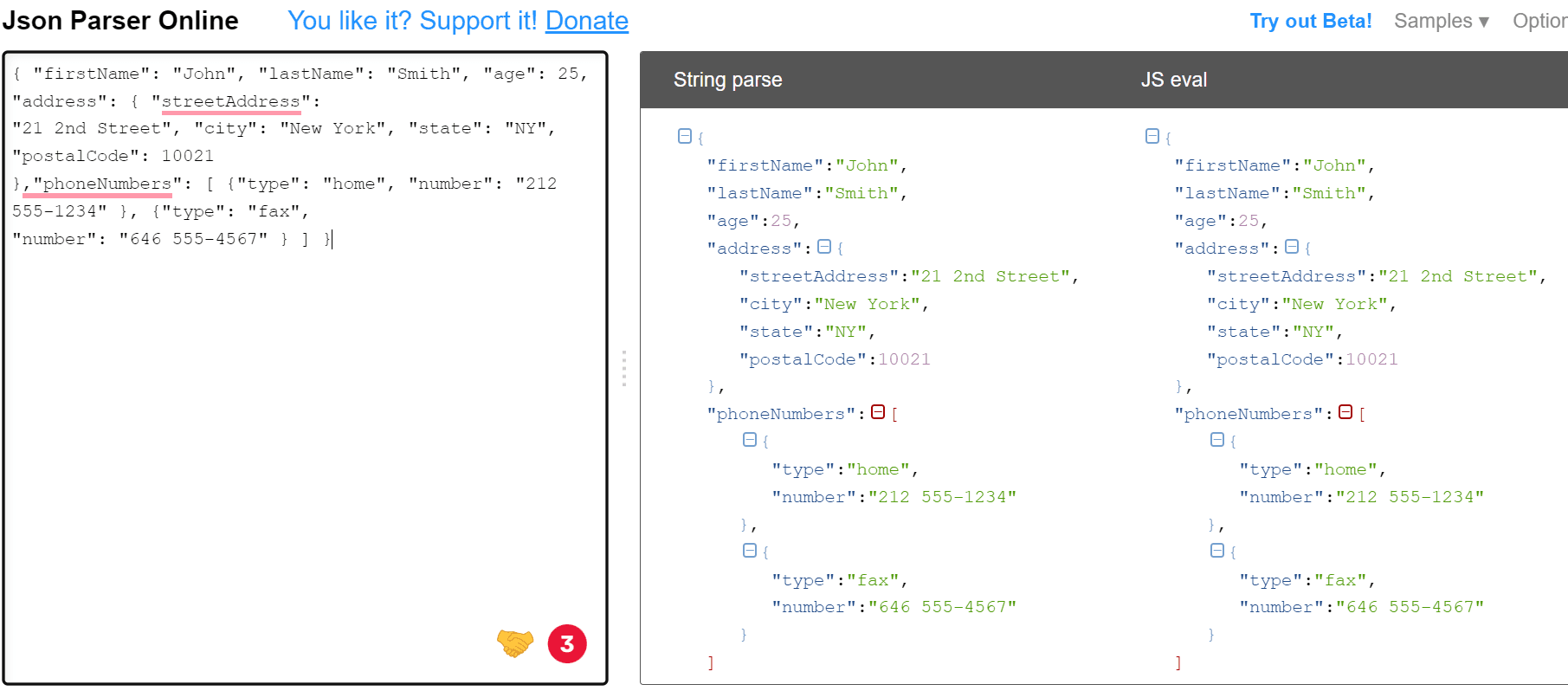Collapse the fax phone object in String parse
This screenshot has height=691, width=1568.
click(x=750, y=551)
